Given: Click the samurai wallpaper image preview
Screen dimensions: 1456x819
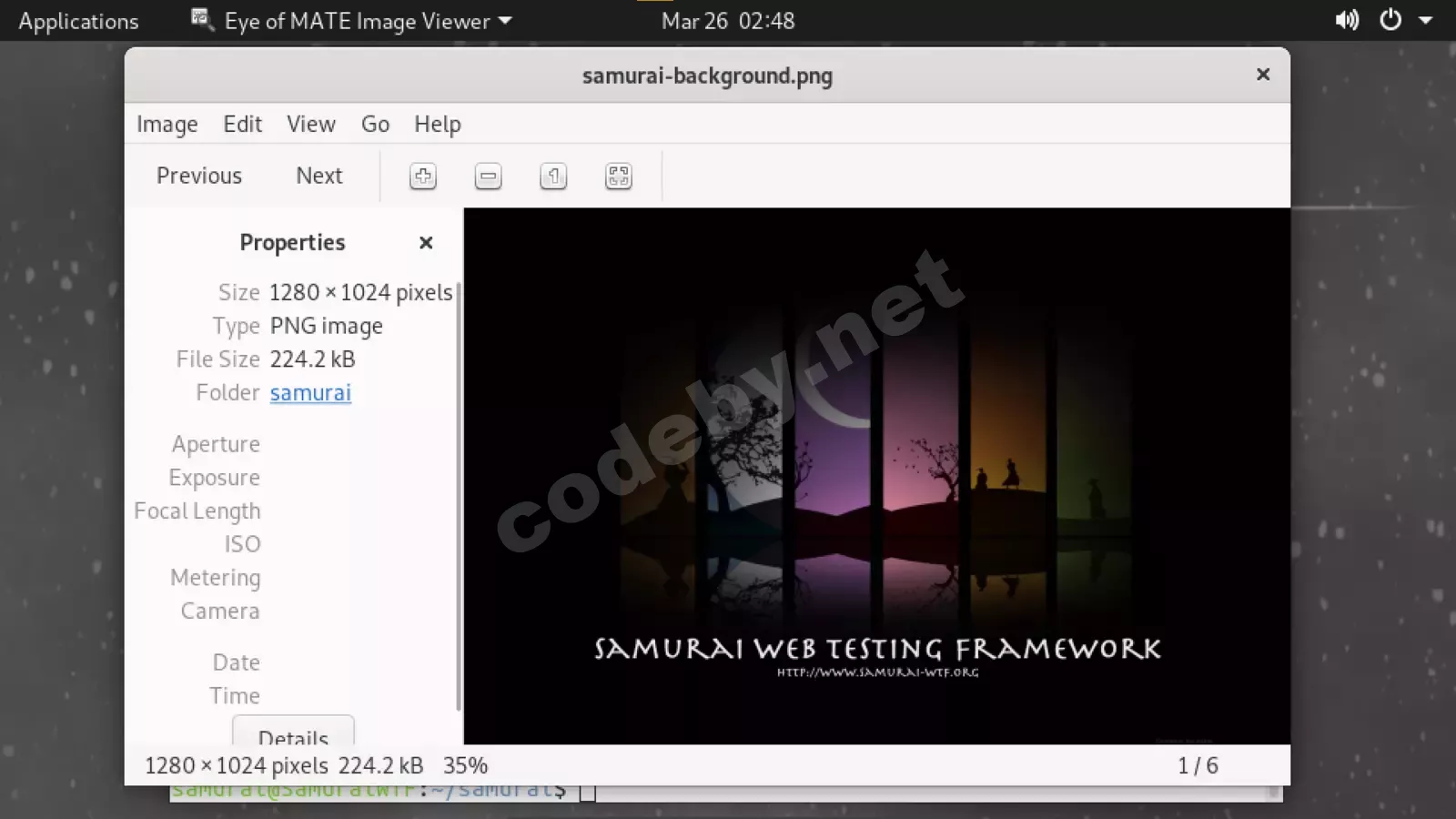Looking at the screenshot, I should pyautogui.click(x=877, y=476).
